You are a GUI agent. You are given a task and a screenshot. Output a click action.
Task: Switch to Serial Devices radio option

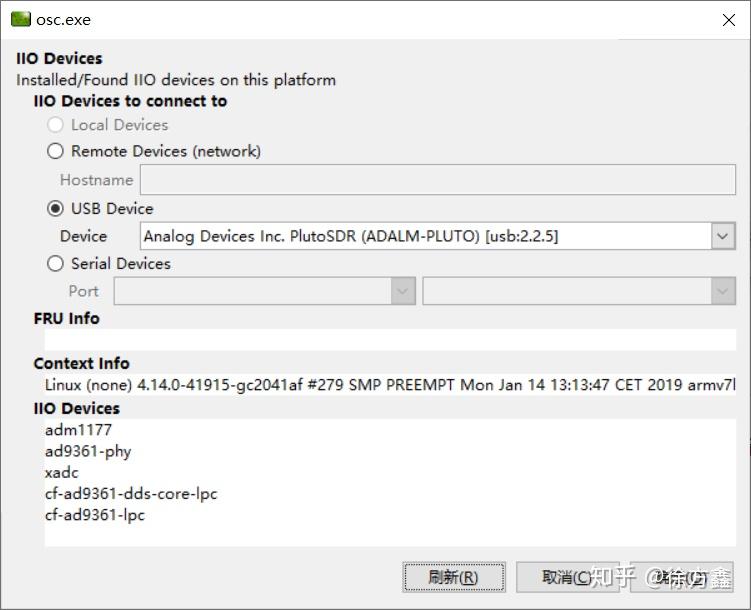[56, 264]
